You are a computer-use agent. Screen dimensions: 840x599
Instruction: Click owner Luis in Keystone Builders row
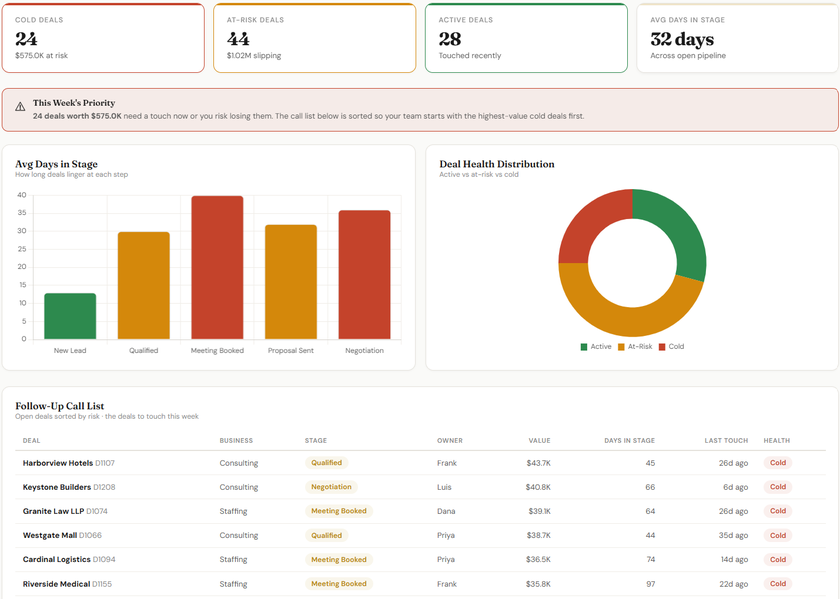click(444, 487)
